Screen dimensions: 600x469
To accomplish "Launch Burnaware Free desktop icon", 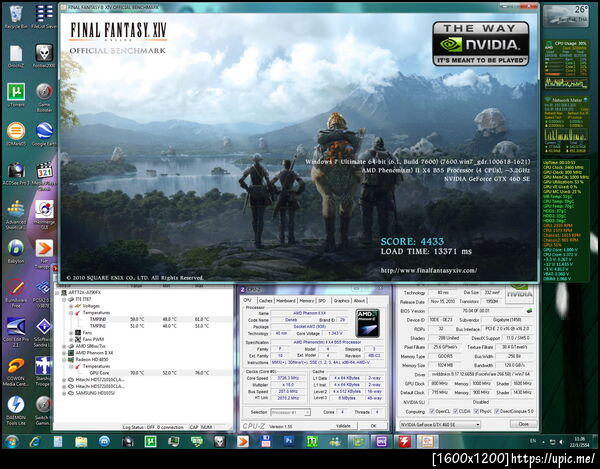I will click(16, 293).
